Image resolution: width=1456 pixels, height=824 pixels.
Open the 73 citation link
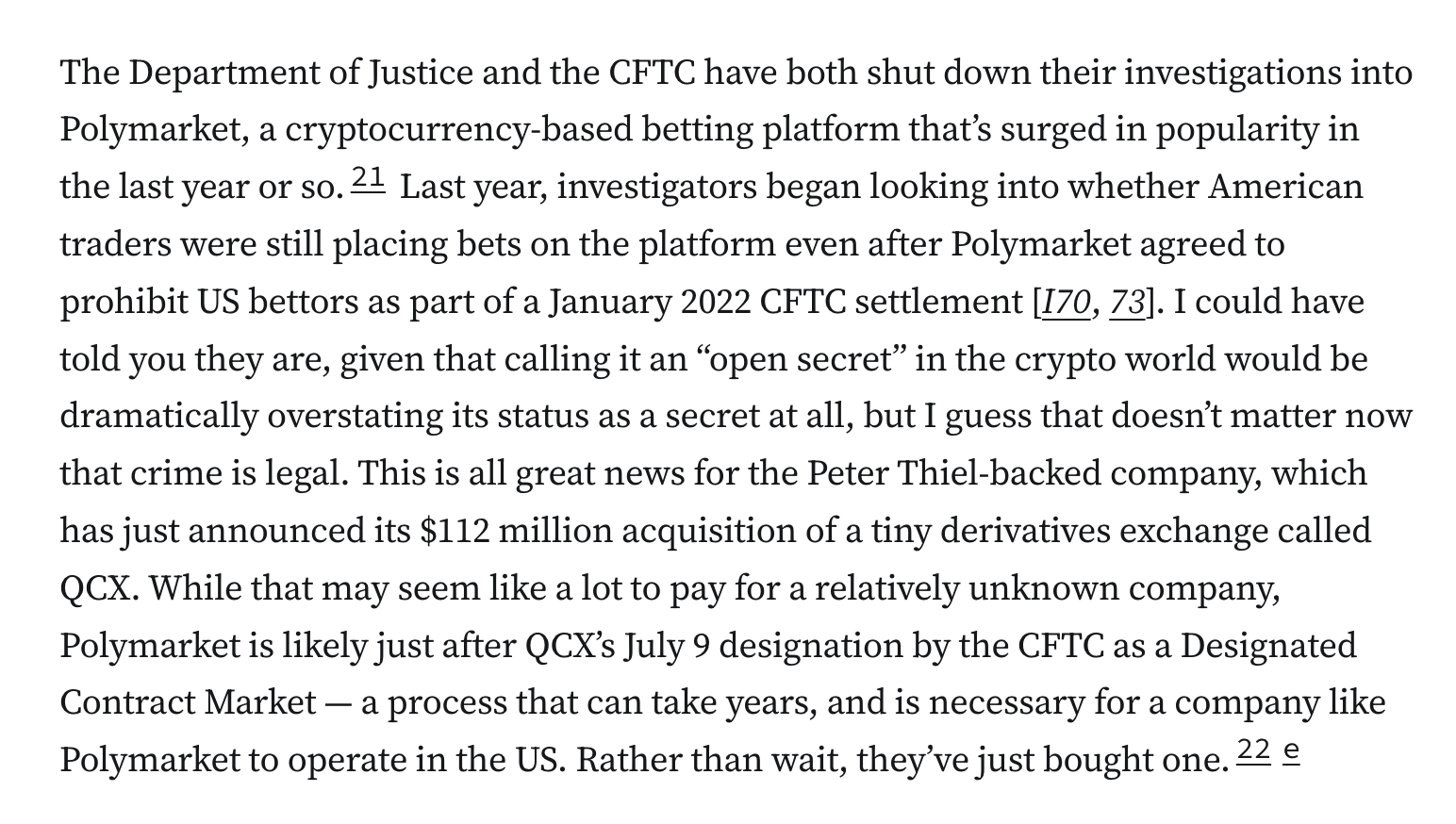1127,303
